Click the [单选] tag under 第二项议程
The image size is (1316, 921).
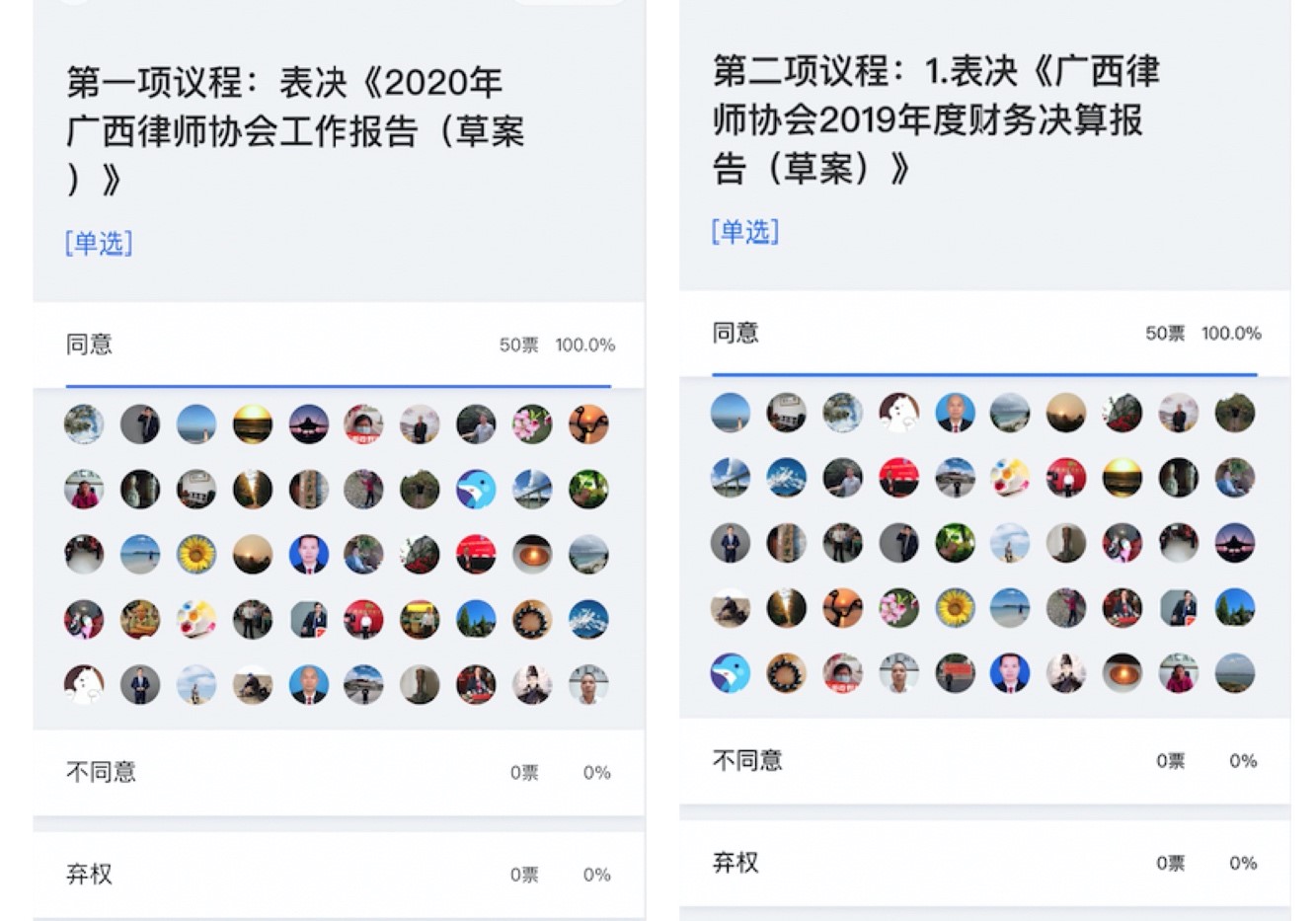coord(745,232)
